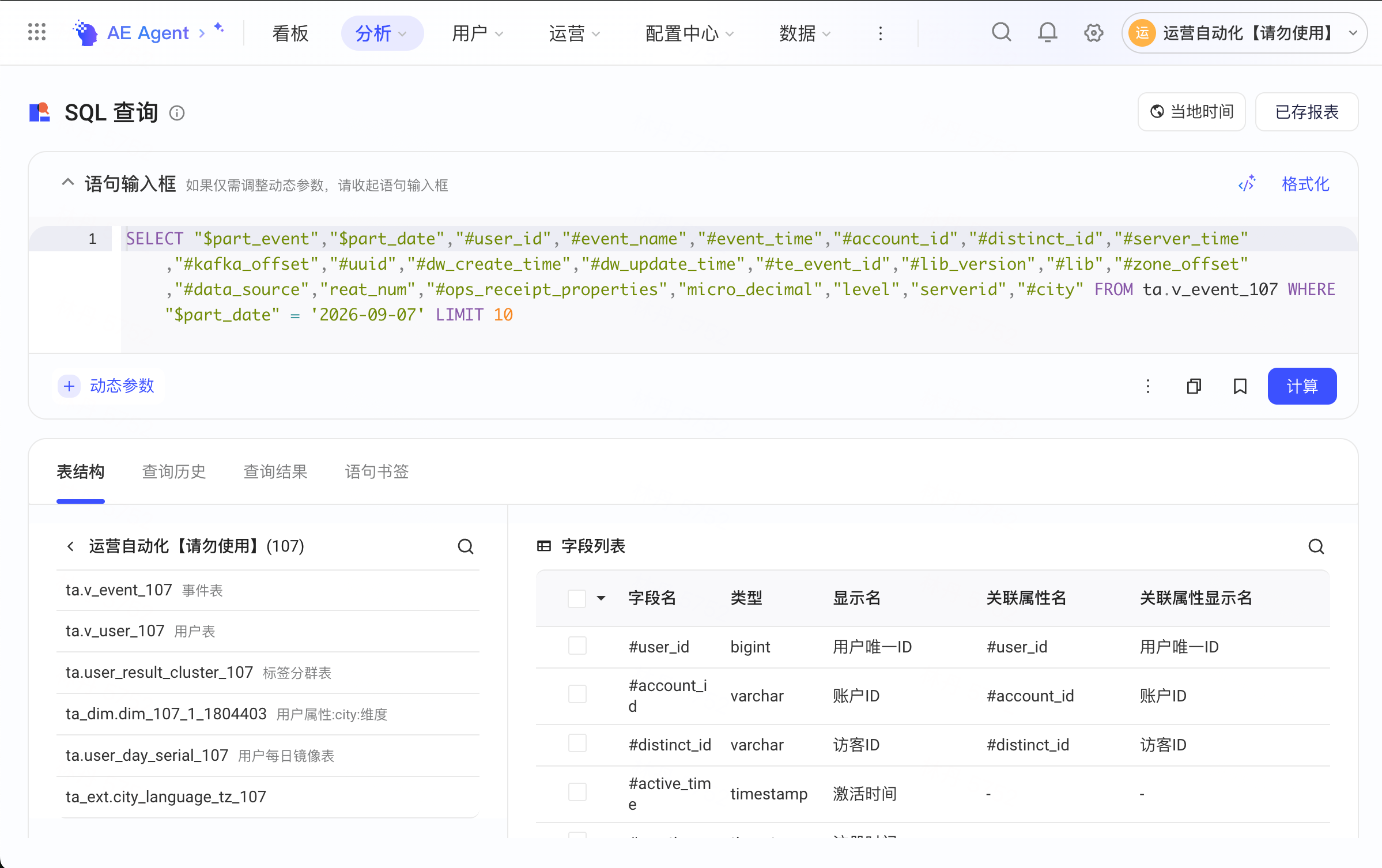Image resolution: width=1382 pixels, height=868 pixels.
Task: Click the AI code assist icon beside 格式化
Action: [x=1247, y=184]
